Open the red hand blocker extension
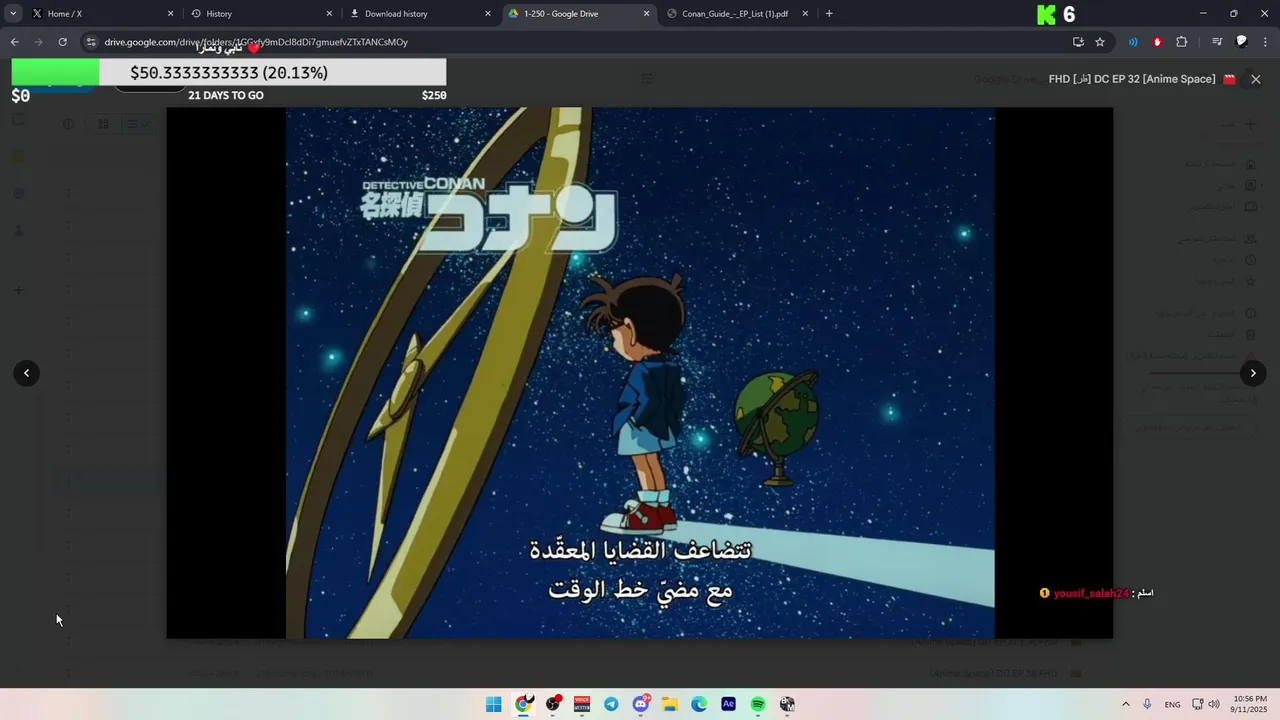 pyautogui.click(x=1157, y=42)
